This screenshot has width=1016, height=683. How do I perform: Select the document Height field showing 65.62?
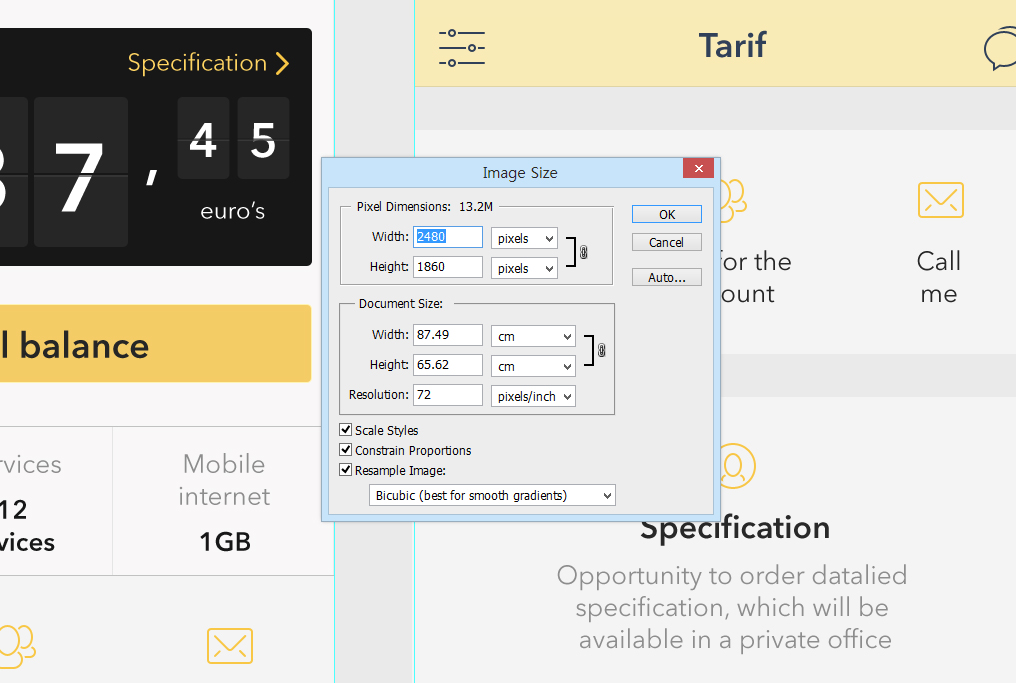tap(448, 365)
